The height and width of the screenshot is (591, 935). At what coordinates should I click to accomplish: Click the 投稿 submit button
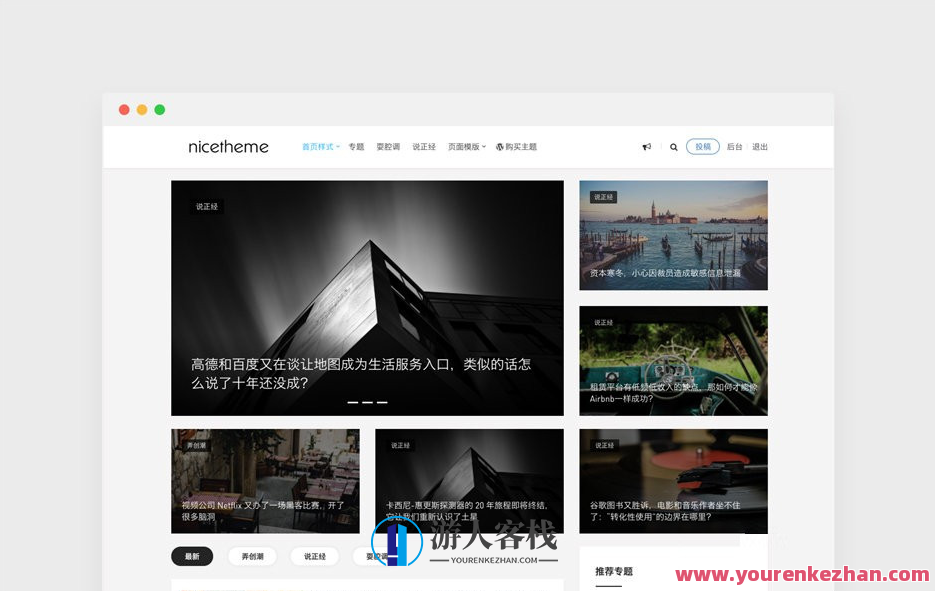coord(702,146)
